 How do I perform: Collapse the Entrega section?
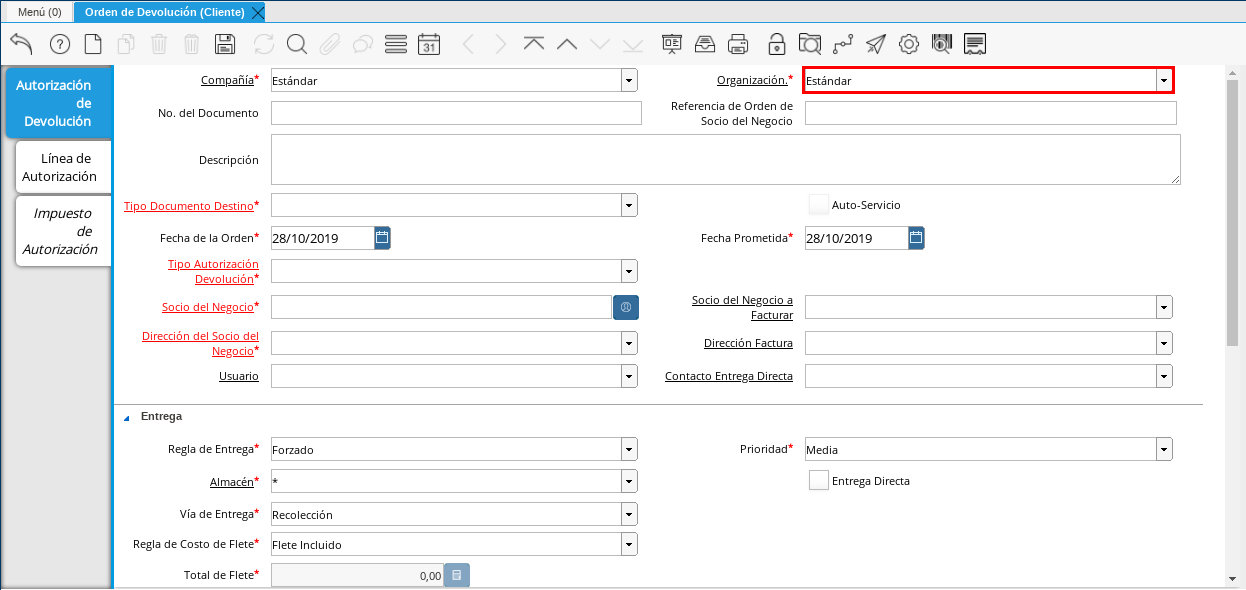[127, 417]
